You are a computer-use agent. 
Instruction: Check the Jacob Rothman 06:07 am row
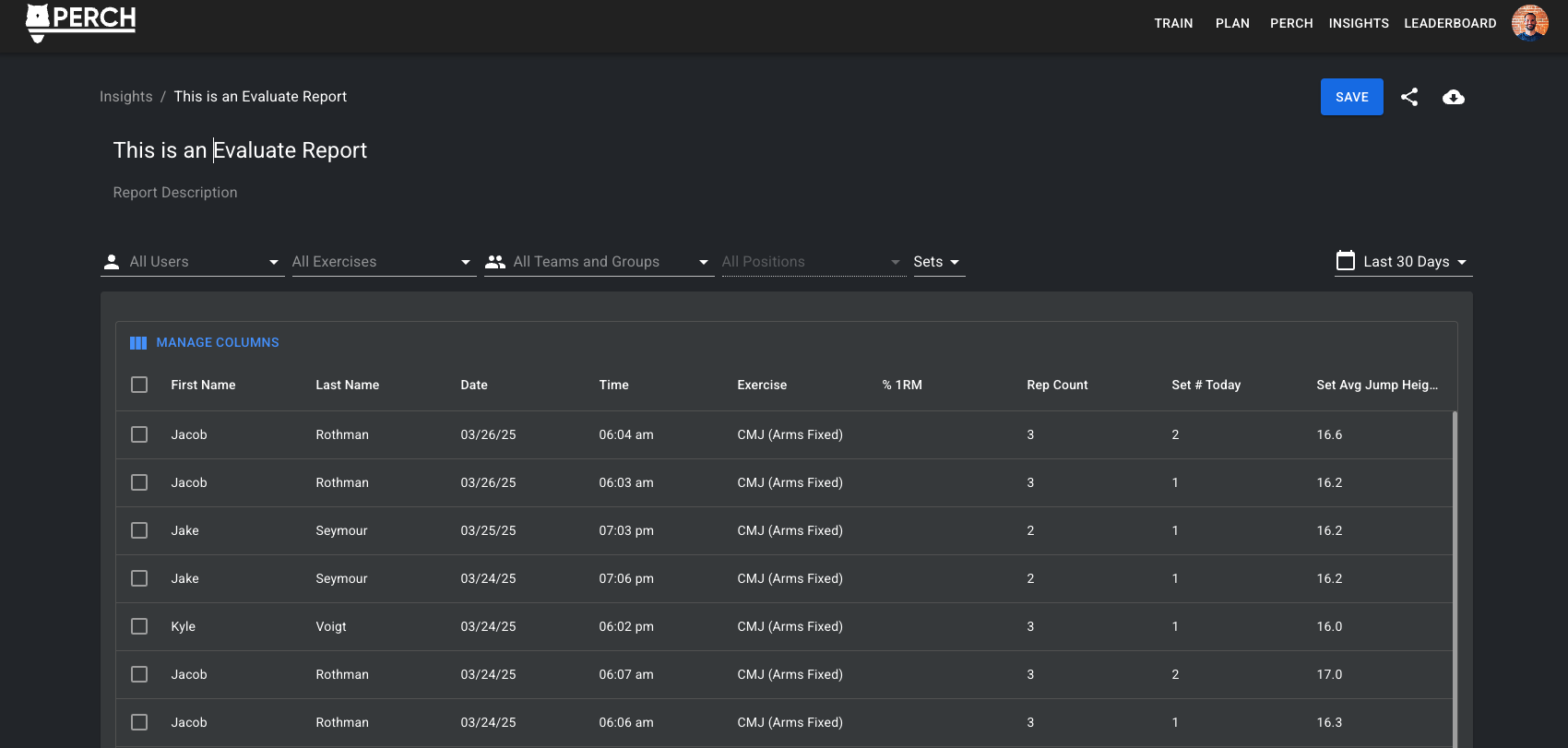139,674
